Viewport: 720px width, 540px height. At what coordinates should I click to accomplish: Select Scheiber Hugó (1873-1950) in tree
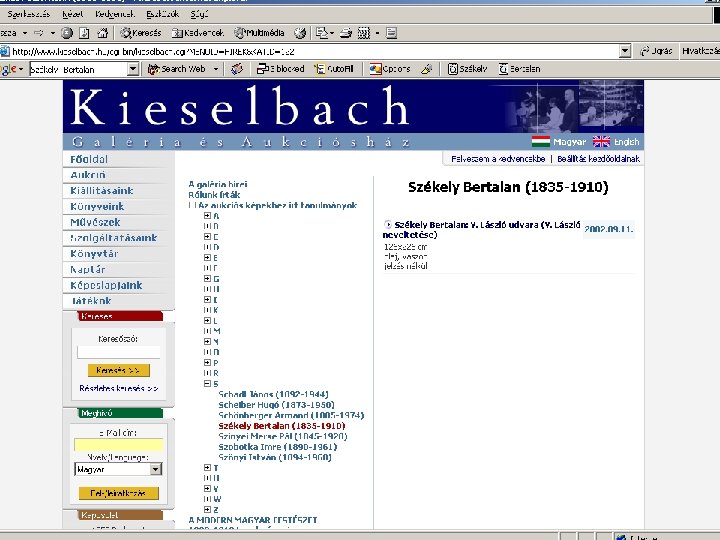tap(276, 405)
